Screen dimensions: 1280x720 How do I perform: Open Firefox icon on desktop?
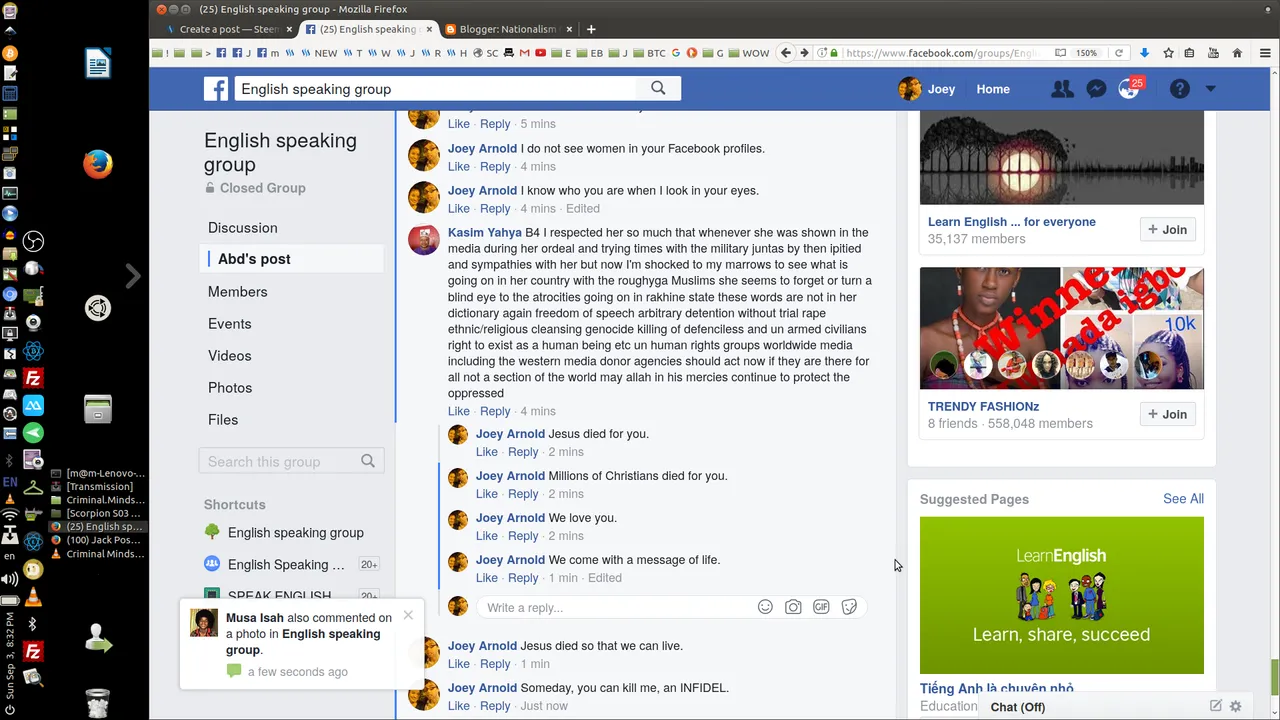pos(98,163)
